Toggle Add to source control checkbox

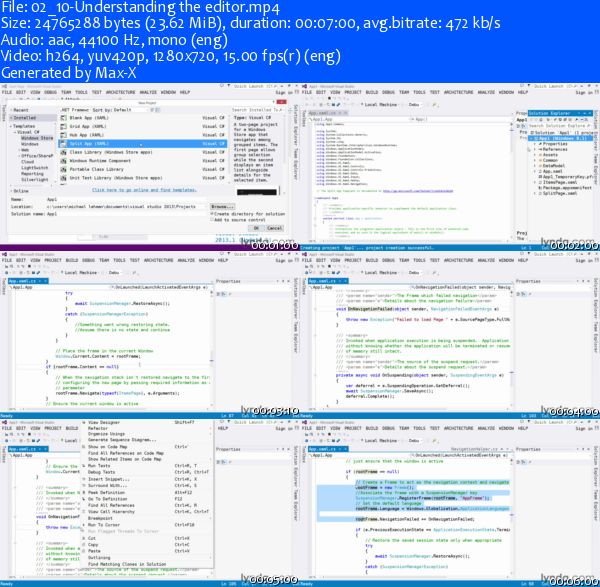pos(212,220)
